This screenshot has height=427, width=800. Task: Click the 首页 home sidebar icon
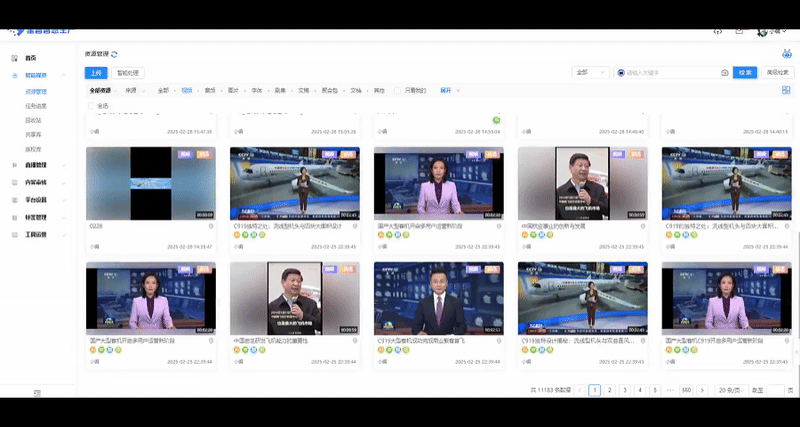14,58
